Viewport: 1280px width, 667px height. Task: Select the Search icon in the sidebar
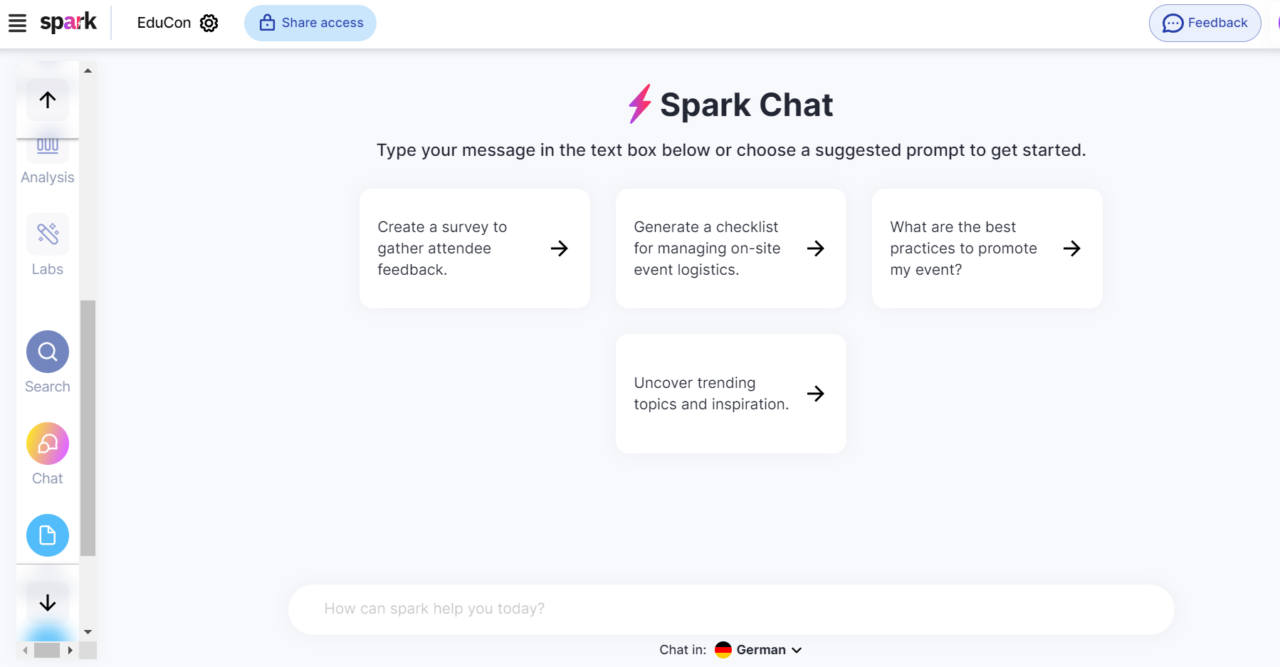pos(47,352)
